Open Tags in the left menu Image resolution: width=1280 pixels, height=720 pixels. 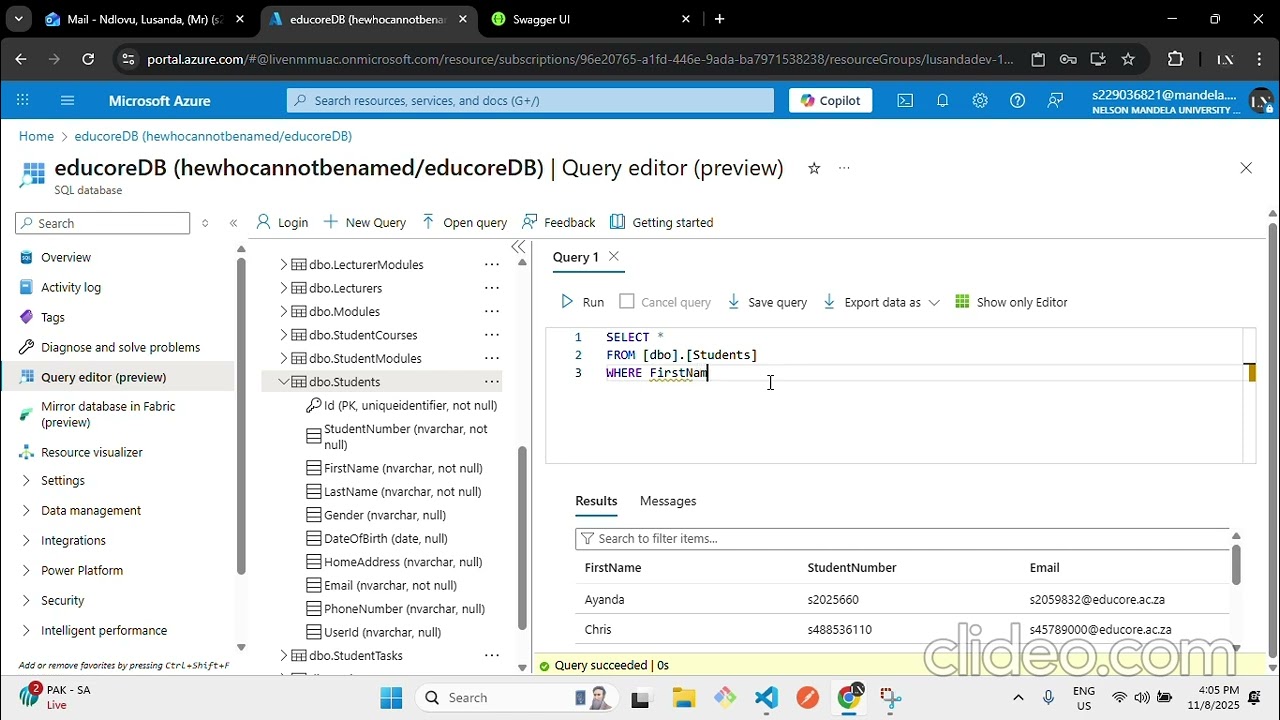tap(53, 317)
